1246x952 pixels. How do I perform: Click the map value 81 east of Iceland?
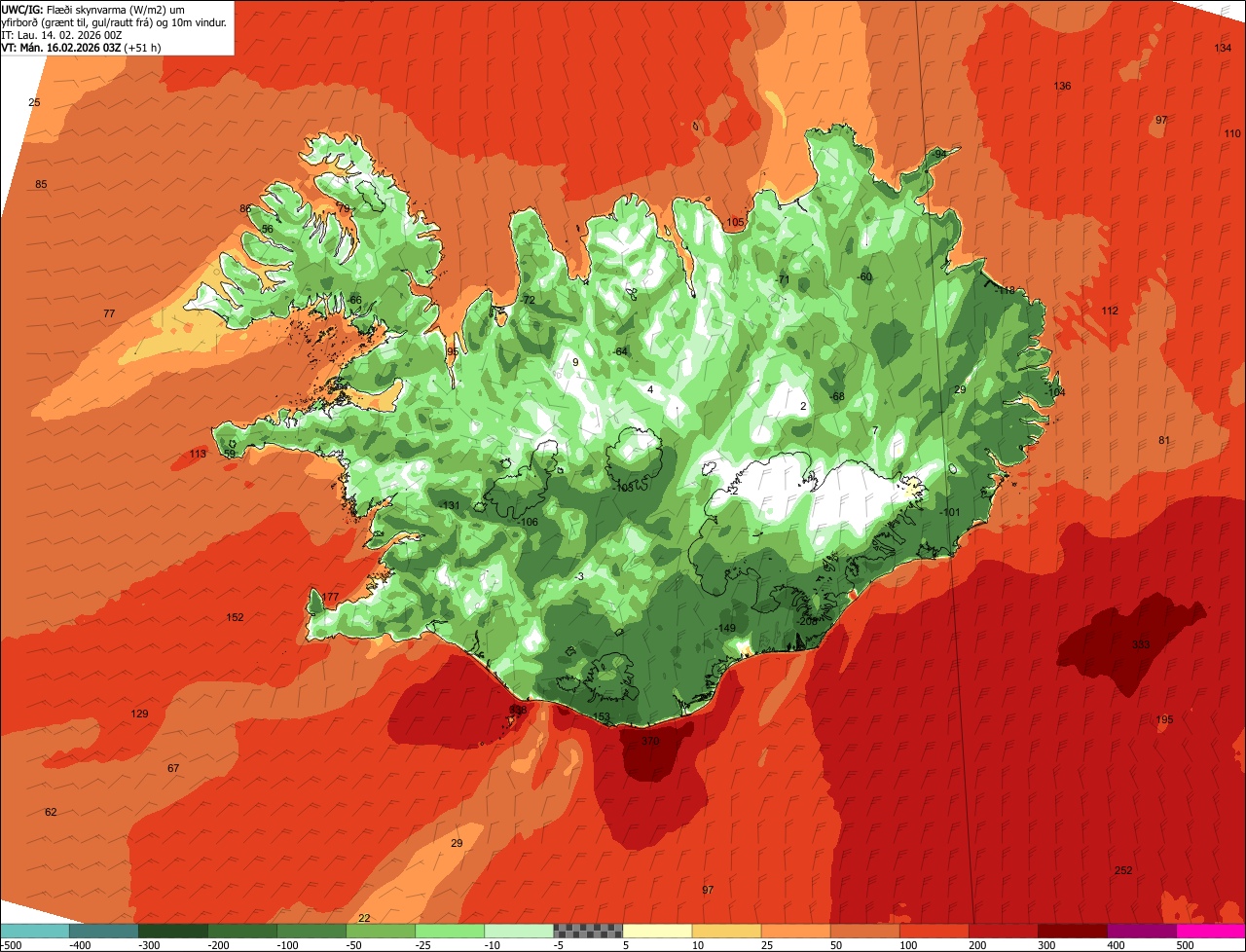(1164, 440)
